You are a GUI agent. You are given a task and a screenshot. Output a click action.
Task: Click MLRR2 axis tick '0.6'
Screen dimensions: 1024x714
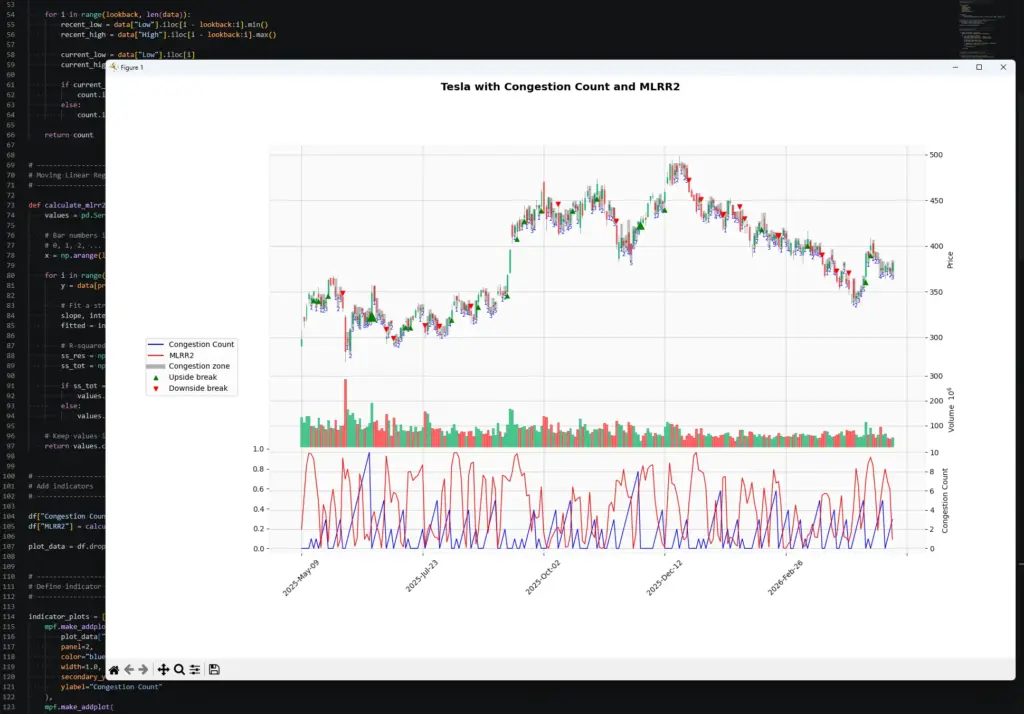258,489
